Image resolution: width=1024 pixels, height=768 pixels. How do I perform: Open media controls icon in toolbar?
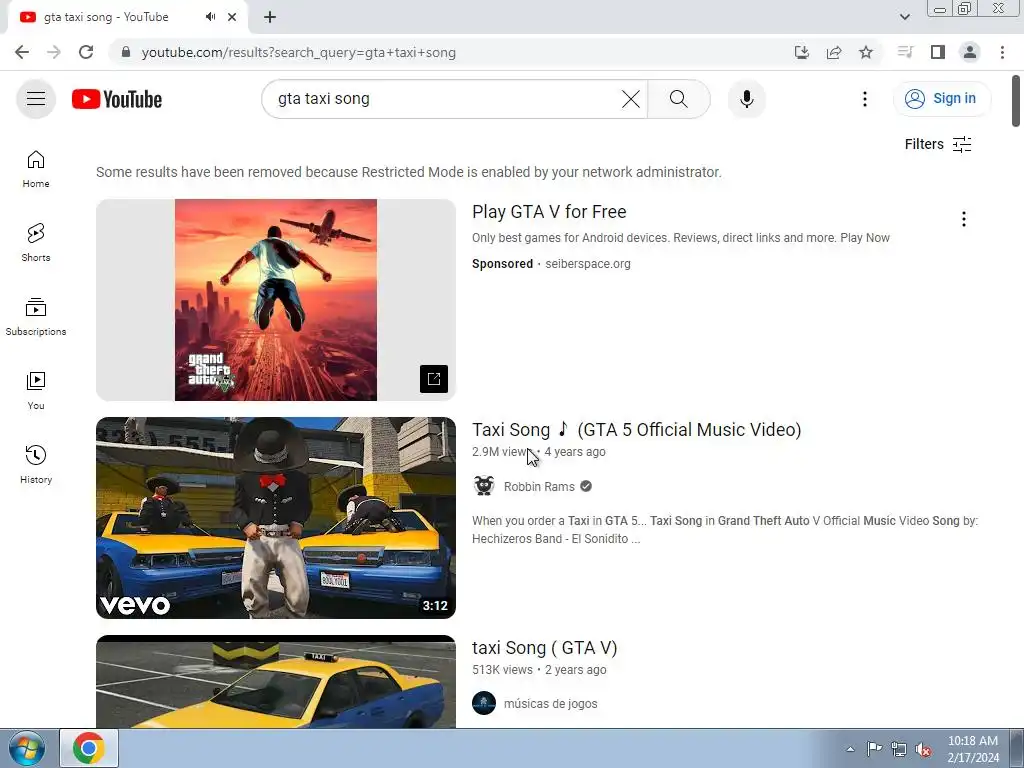(905, 52)
